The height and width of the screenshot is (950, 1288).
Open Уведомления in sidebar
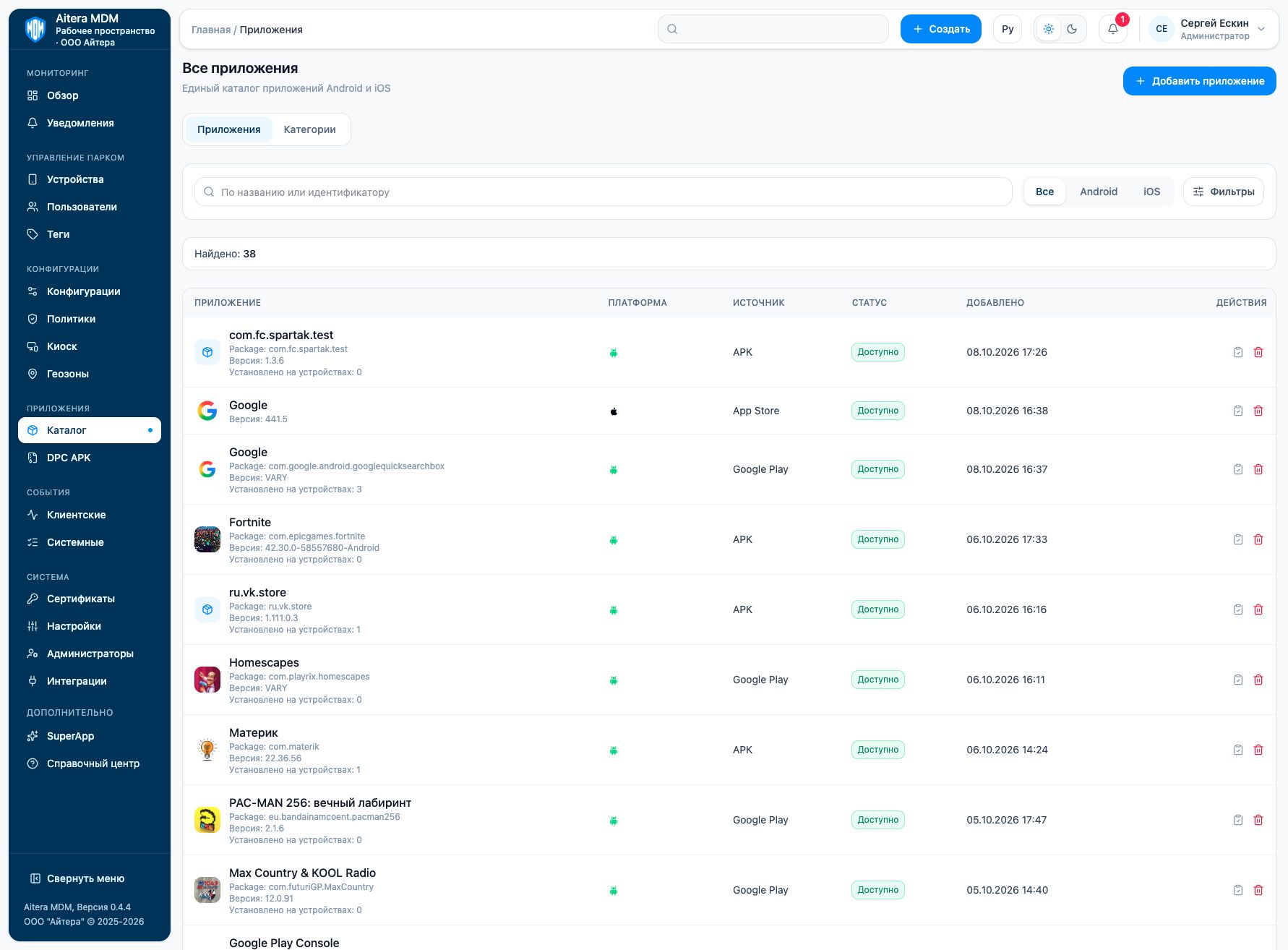click(90, 123)
